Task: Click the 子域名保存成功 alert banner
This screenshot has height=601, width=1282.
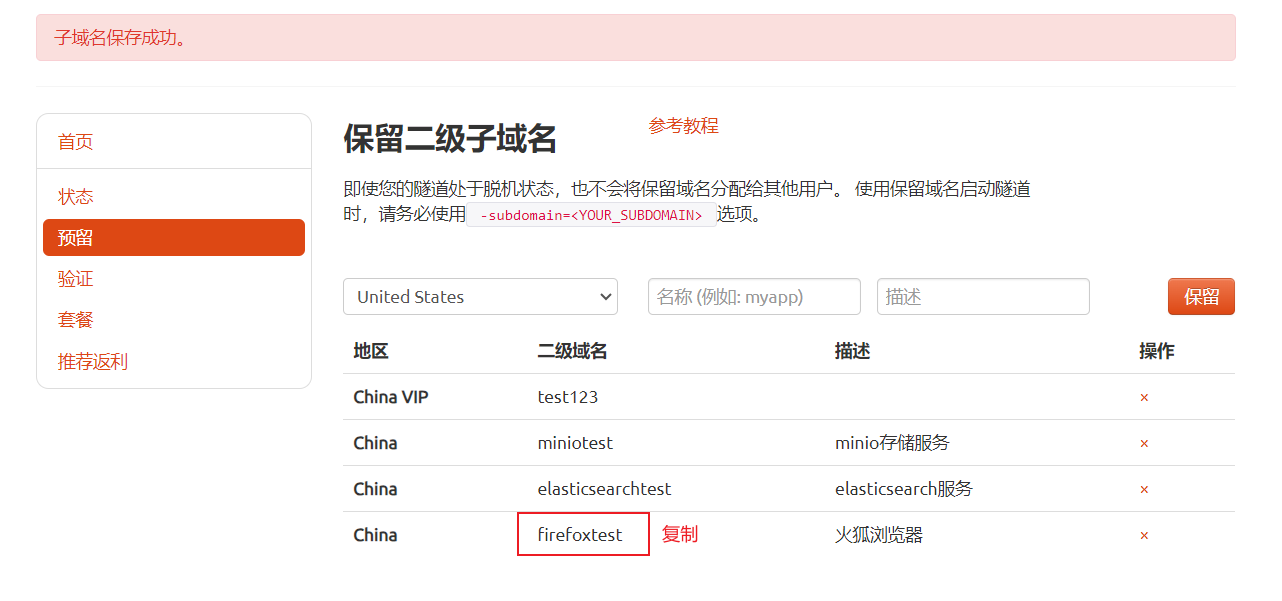Action: click(x=636, y=38)
